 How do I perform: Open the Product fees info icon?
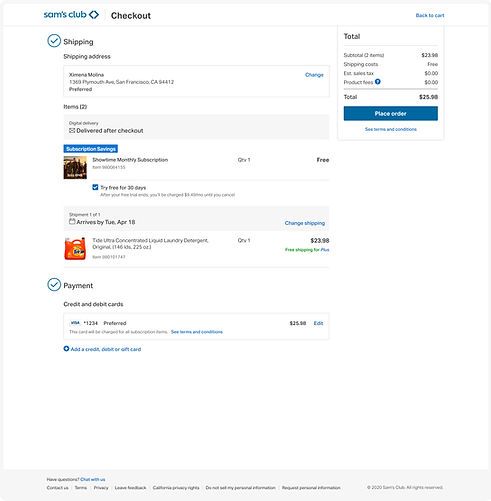(377, 82)
